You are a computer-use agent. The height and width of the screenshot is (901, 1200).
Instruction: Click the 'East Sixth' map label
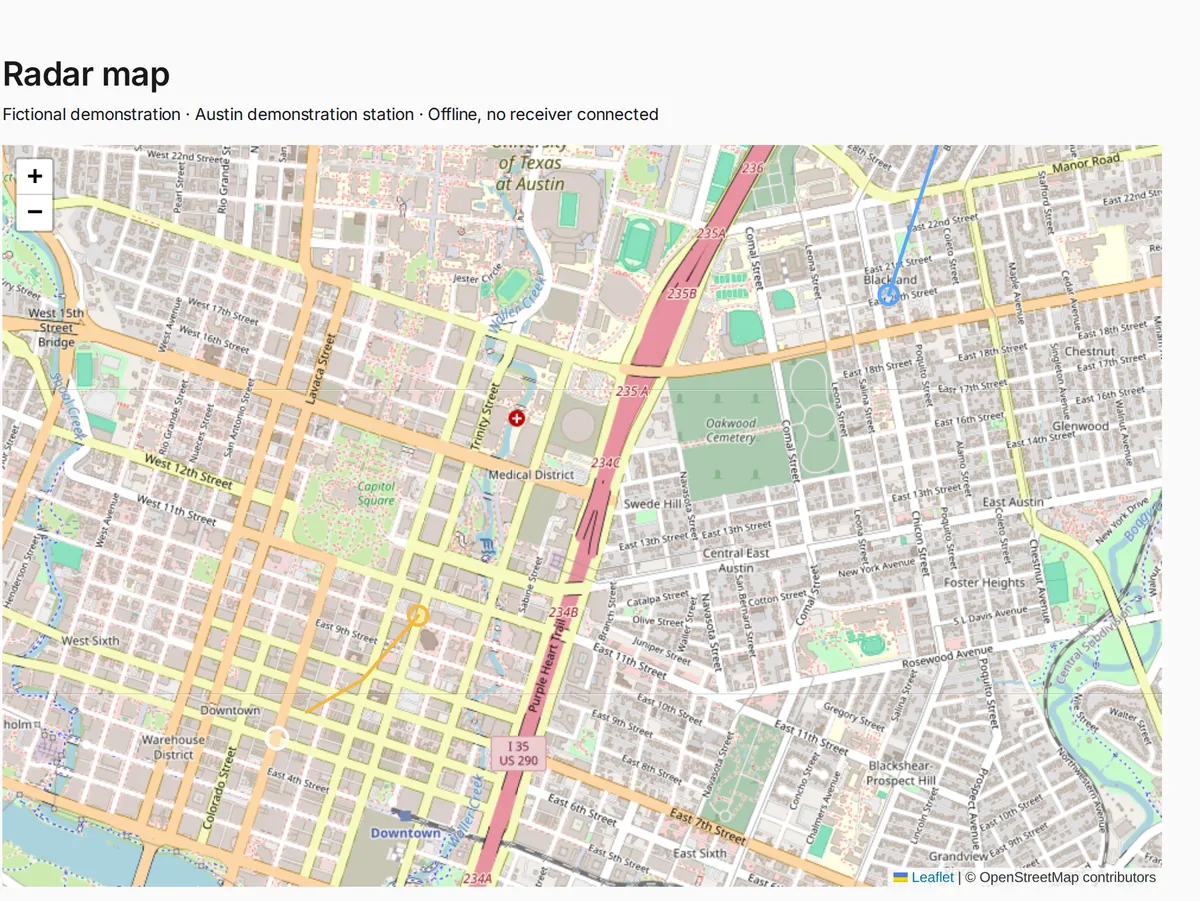click(x=700, y=853)
